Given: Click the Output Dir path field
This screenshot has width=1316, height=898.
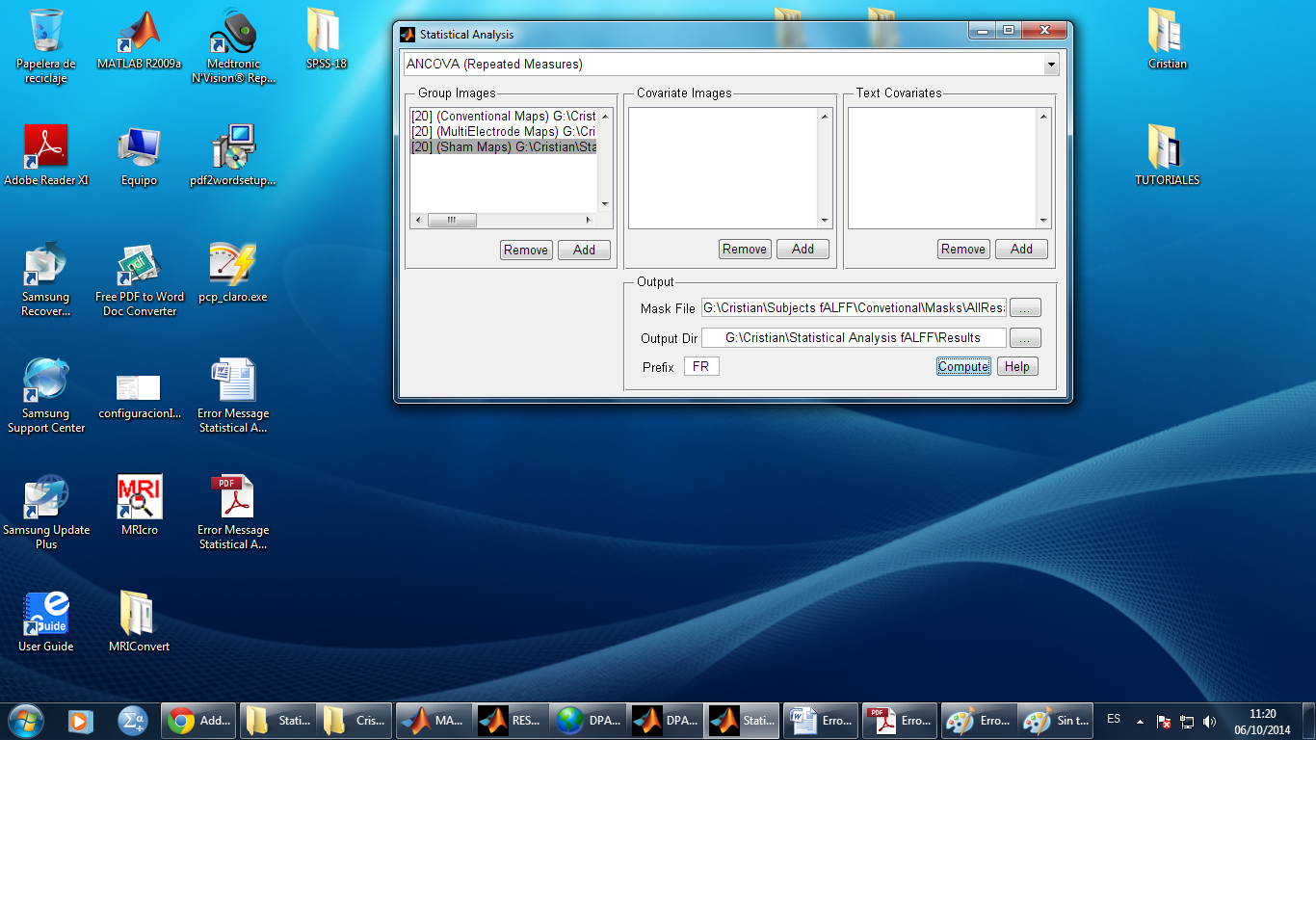Looking at the screenshot, I should coord(854,337).
